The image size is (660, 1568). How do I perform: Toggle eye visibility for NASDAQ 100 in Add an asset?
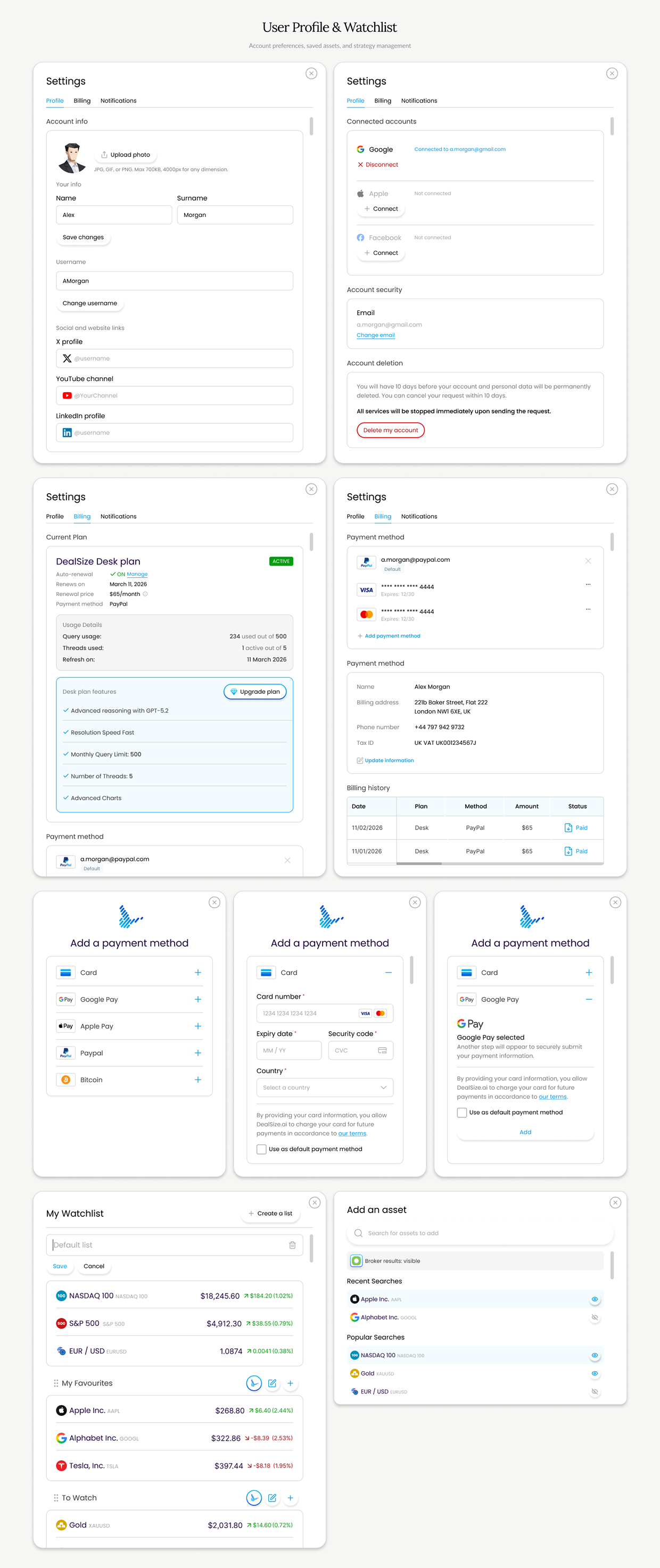(595, 1355)
